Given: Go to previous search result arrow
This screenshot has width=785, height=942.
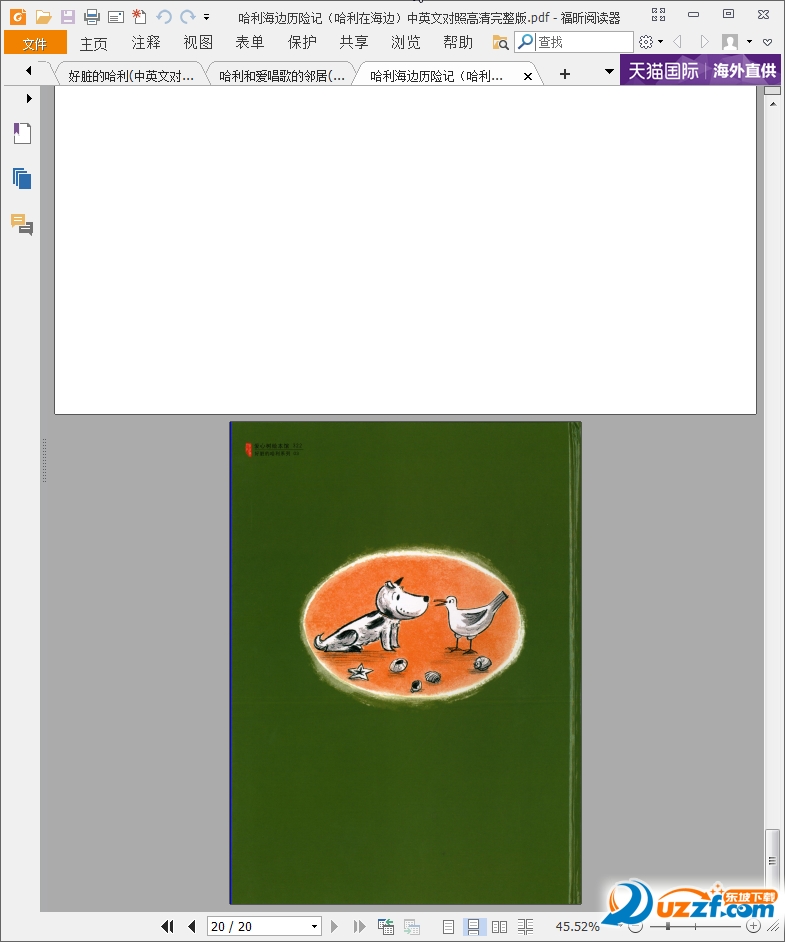Looking at the screenshot, I should 677,41.
